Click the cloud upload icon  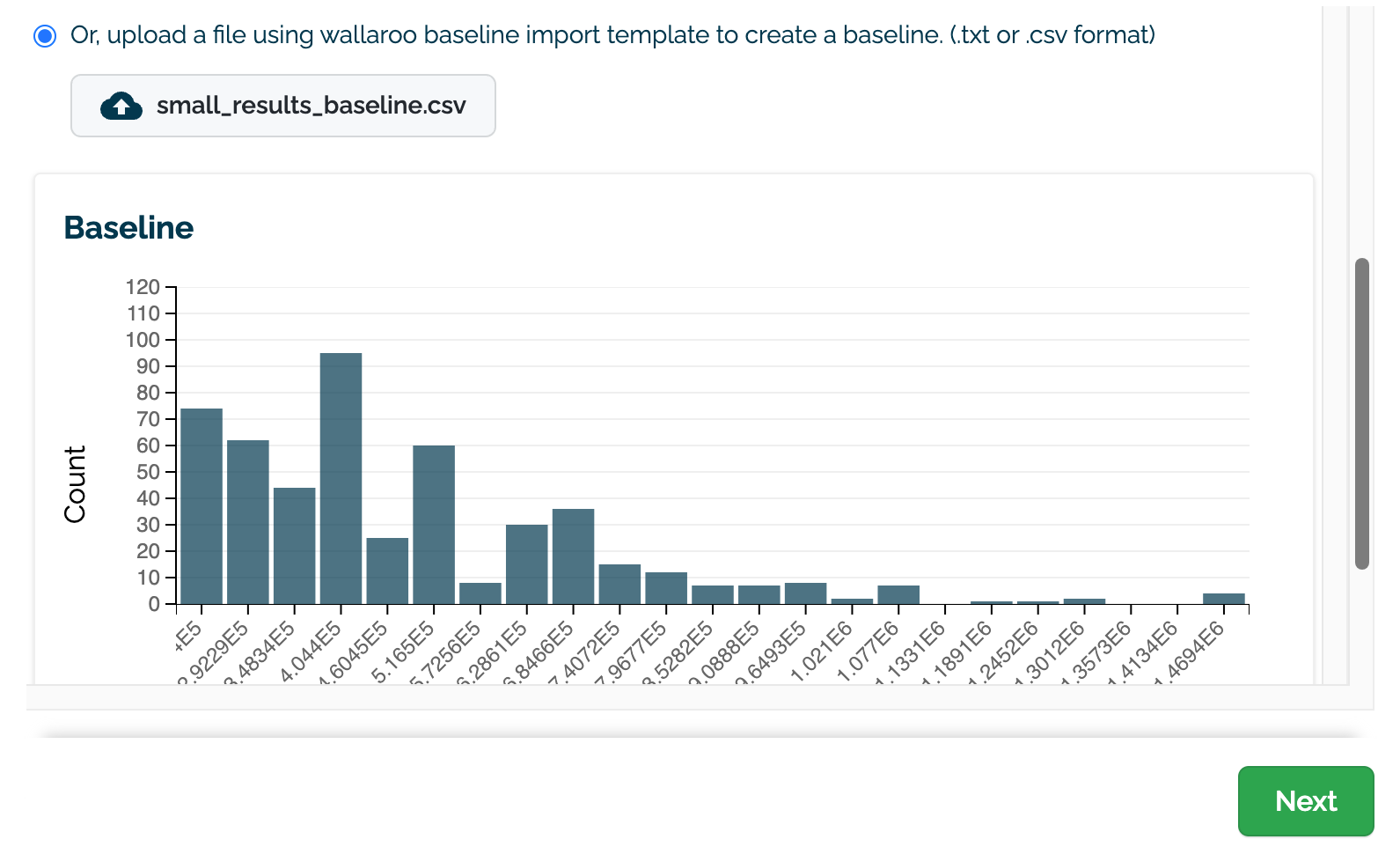[x=121, y=106]
